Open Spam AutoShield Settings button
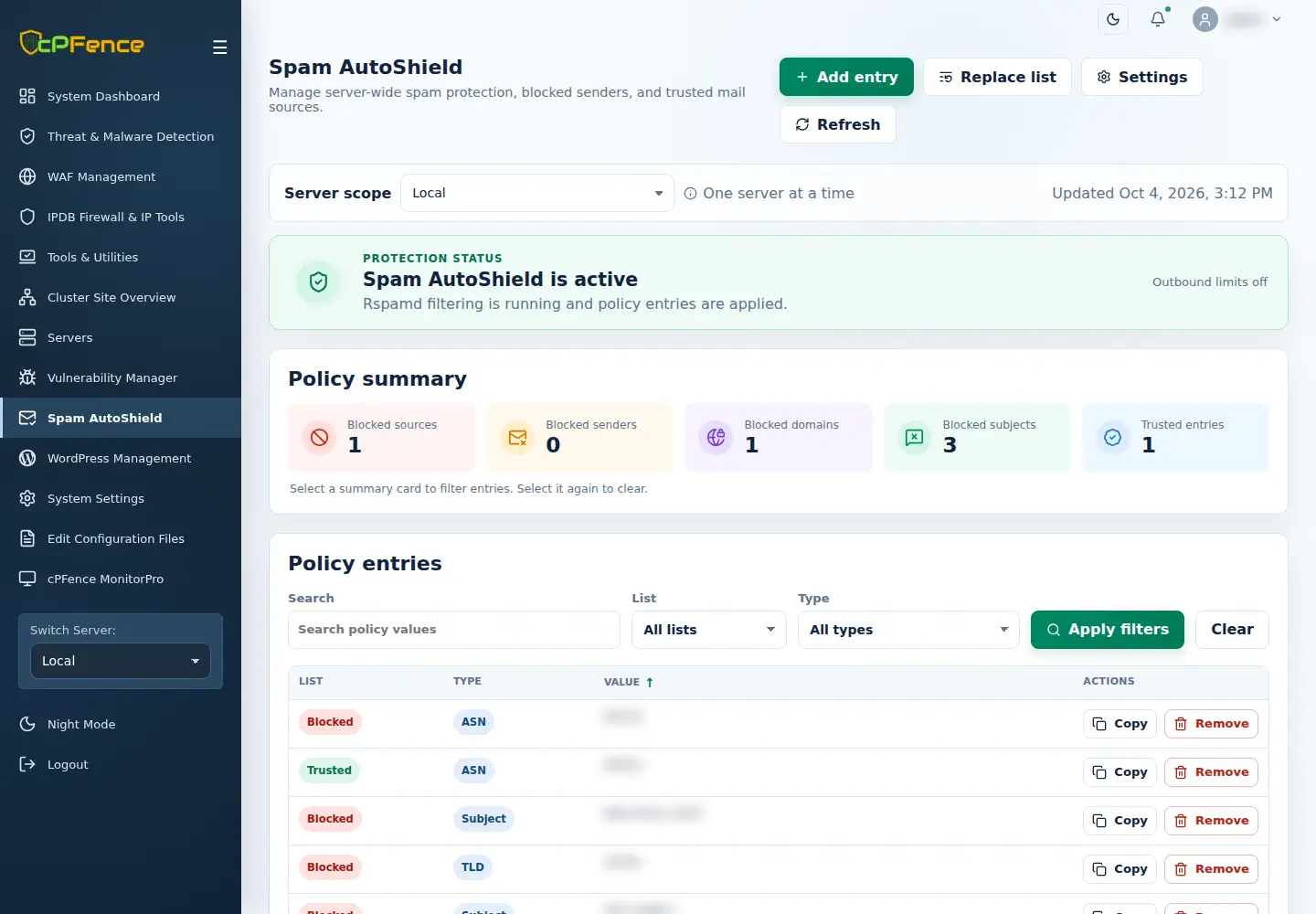Image resolution: width=1316 pixels, height=914 pixels. tap(1142, 77)
